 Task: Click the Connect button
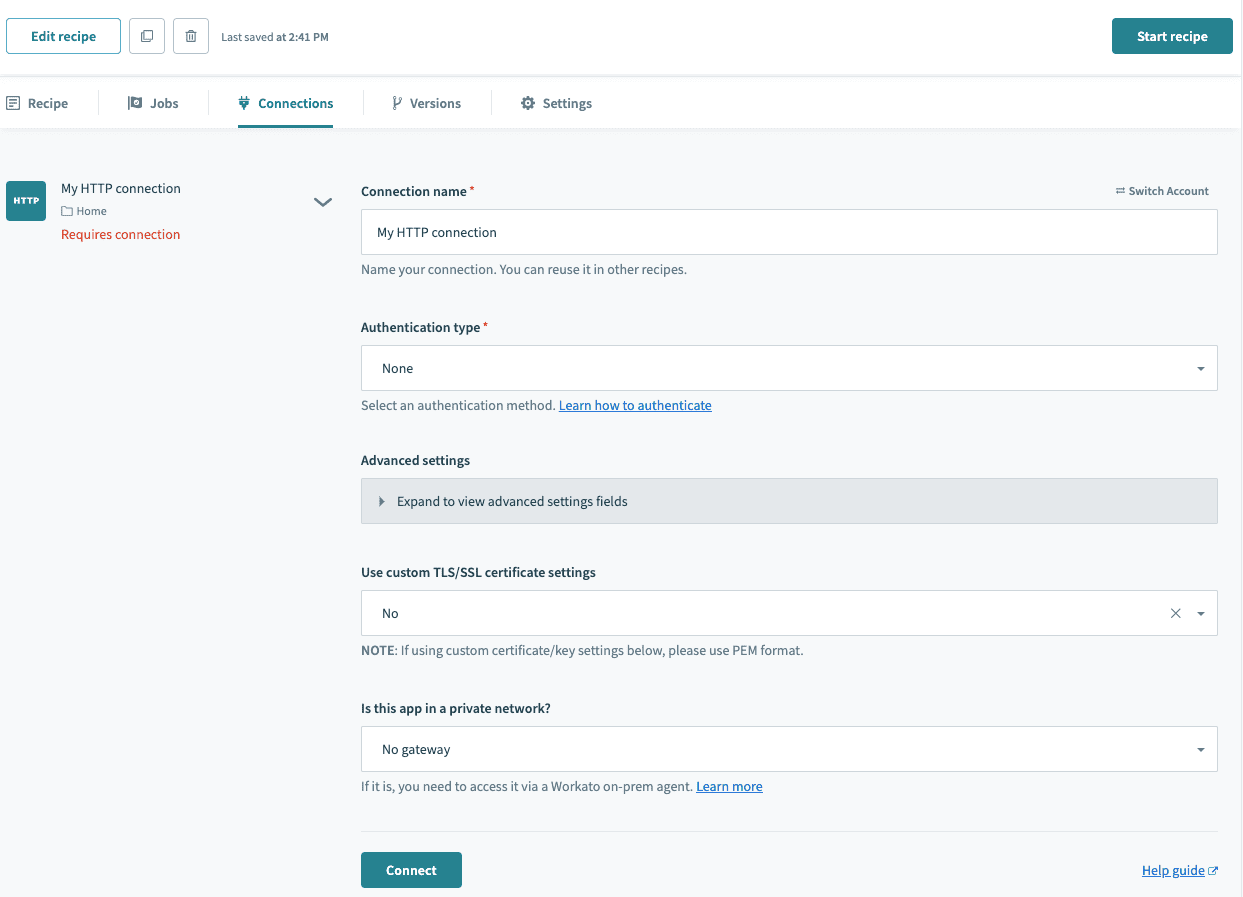[411, 869]
